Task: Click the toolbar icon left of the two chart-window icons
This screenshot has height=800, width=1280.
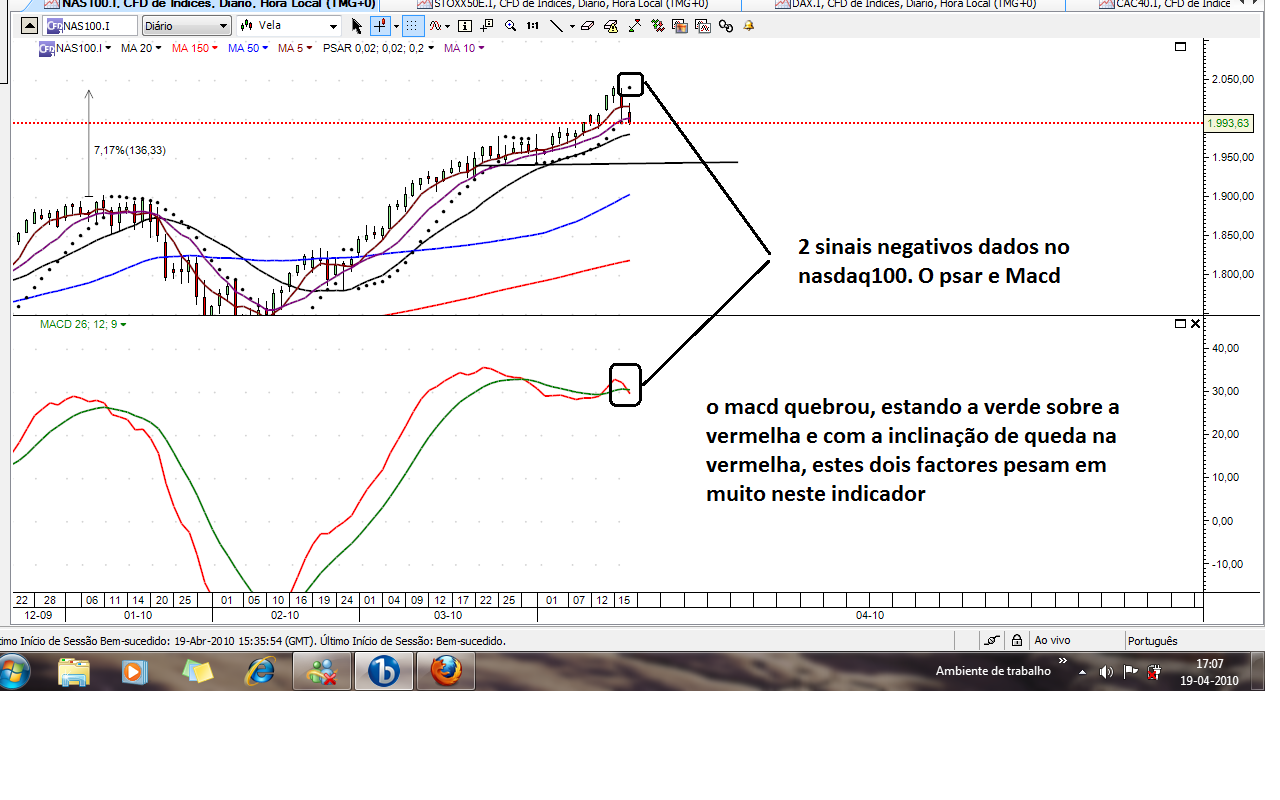Action: (x=658, y=26)
